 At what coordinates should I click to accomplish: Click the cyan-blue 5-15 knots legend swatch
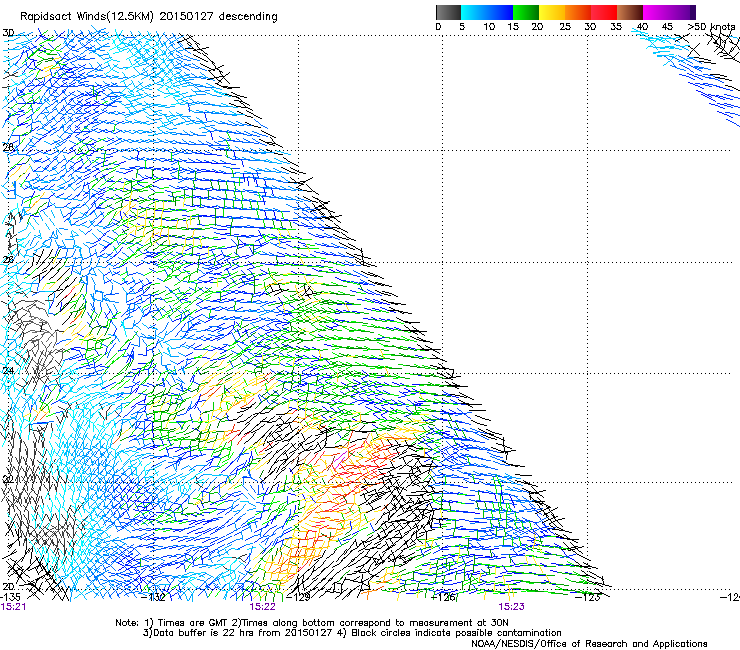487,12
